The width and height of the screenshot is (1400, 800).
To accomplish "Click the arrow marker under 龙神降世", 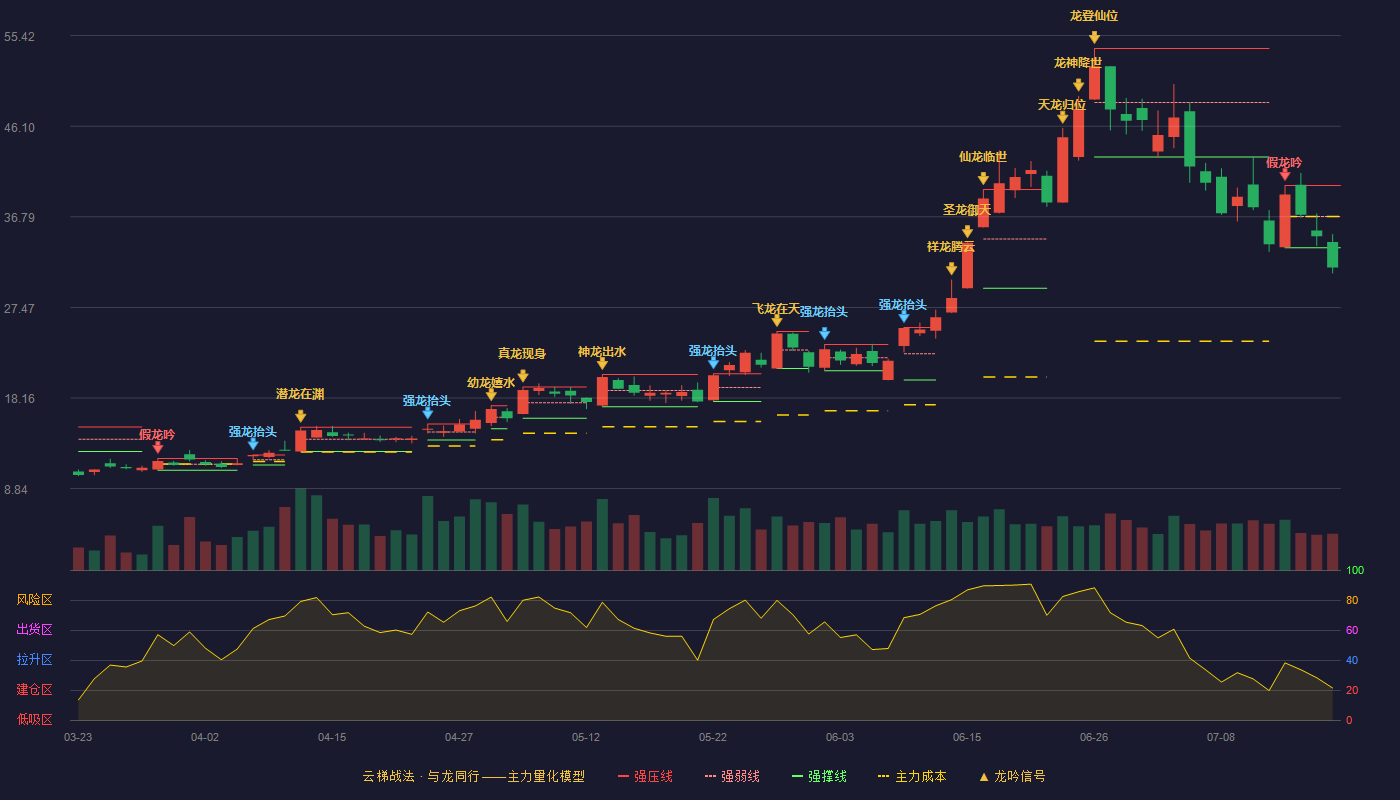I will [x=1078, y=85].
